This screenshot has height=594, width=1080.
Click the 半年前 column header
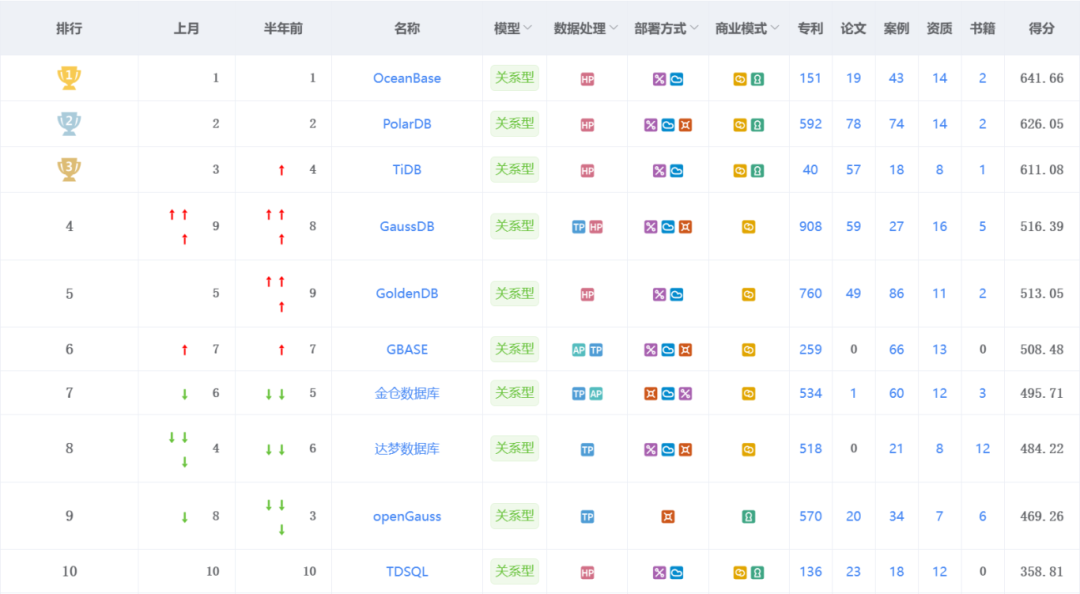(283, 28)
